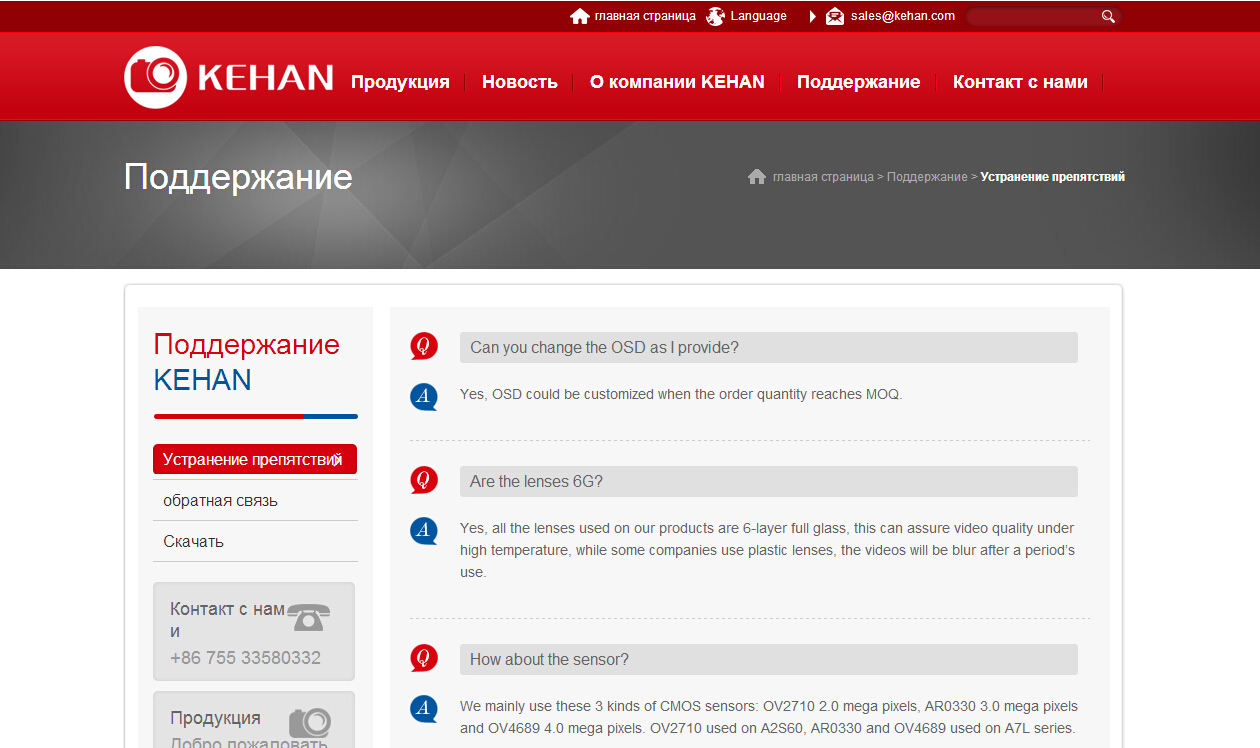Viewport: 1260px width, 748px height.
Task: Click the Продукция promo box
Action: coord(254,720)
